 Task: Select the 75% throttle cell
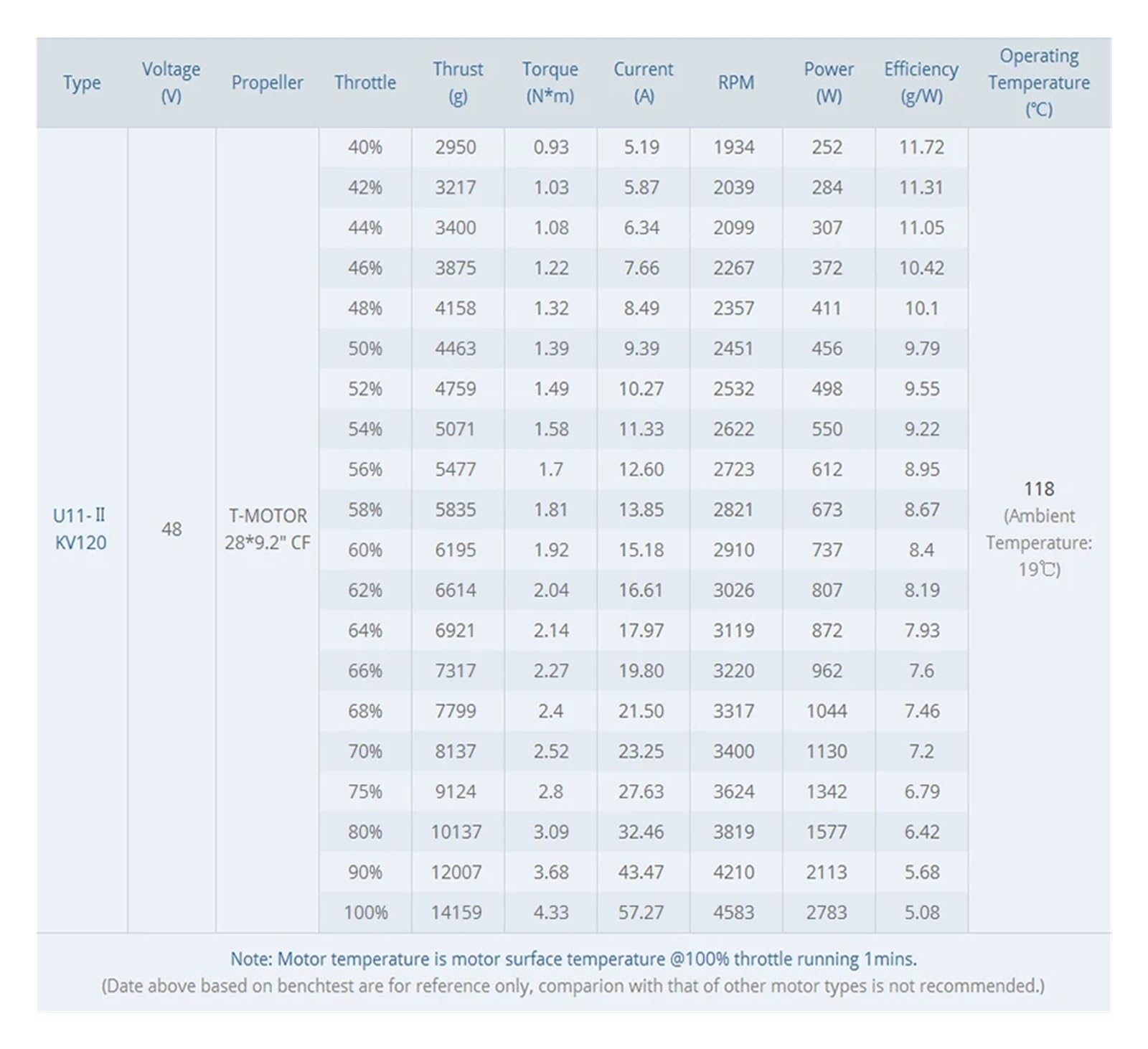point(365,792)
